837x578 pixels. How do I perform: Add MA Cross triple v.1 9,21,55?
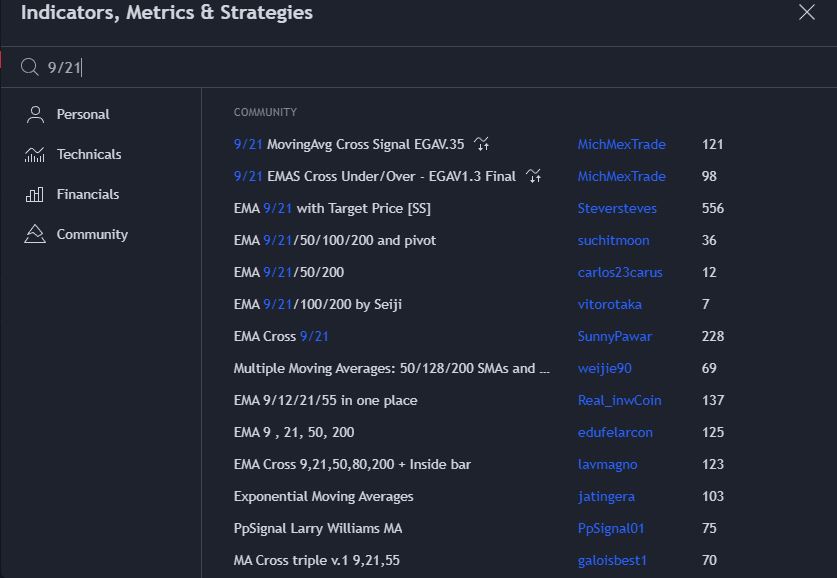[x=316, y=560]
